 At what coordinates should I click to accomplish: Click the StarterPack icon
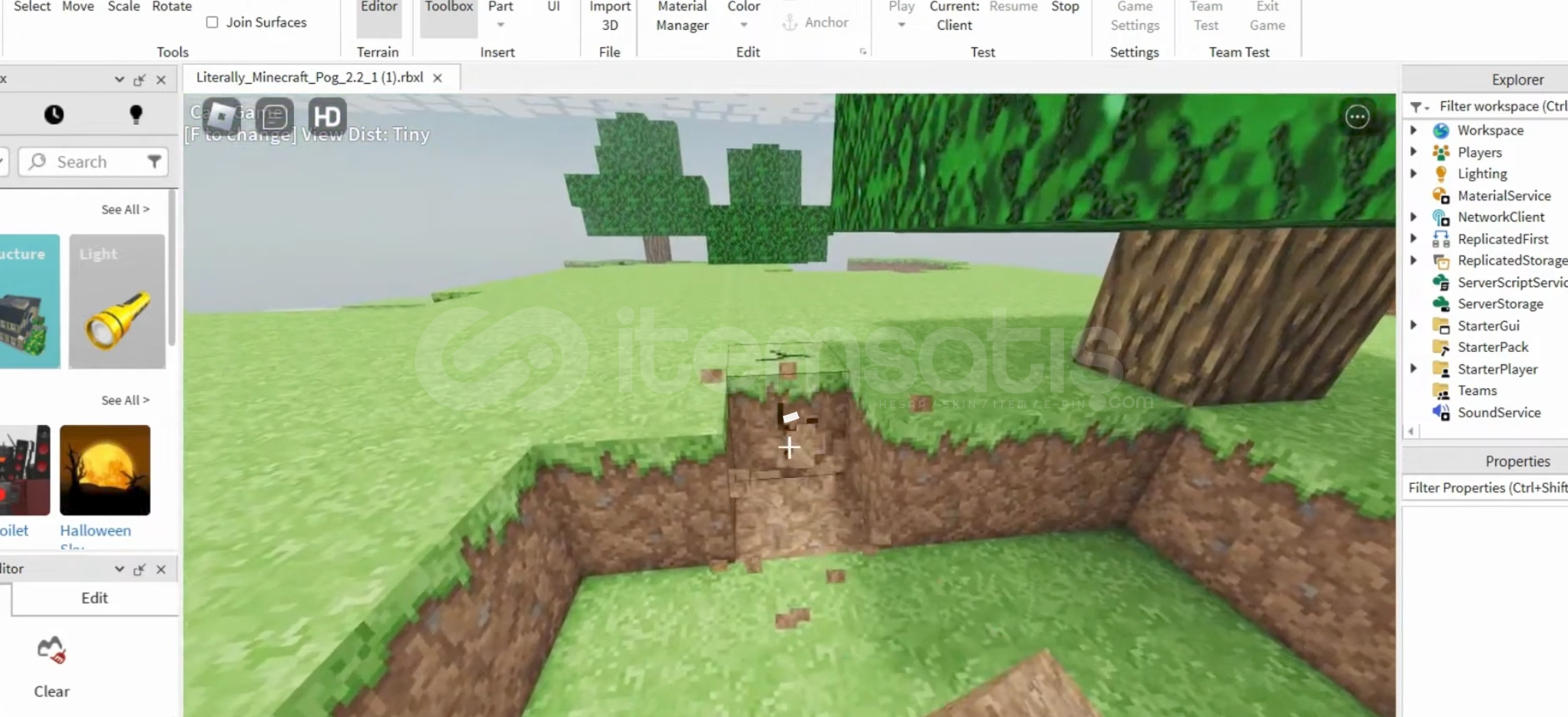[1441, 347]
